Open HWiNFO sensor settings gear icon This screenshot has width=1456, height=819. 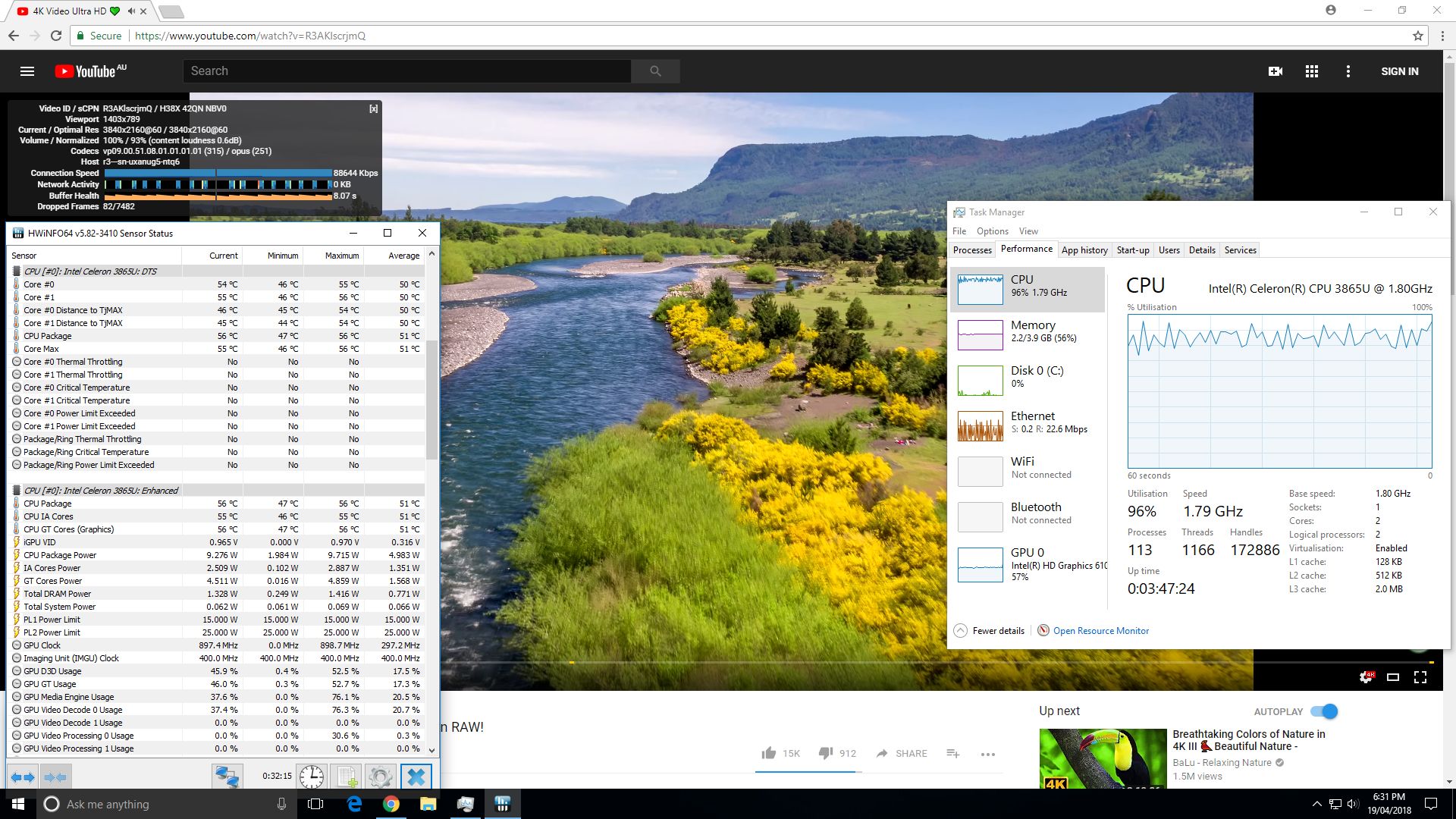381,777
